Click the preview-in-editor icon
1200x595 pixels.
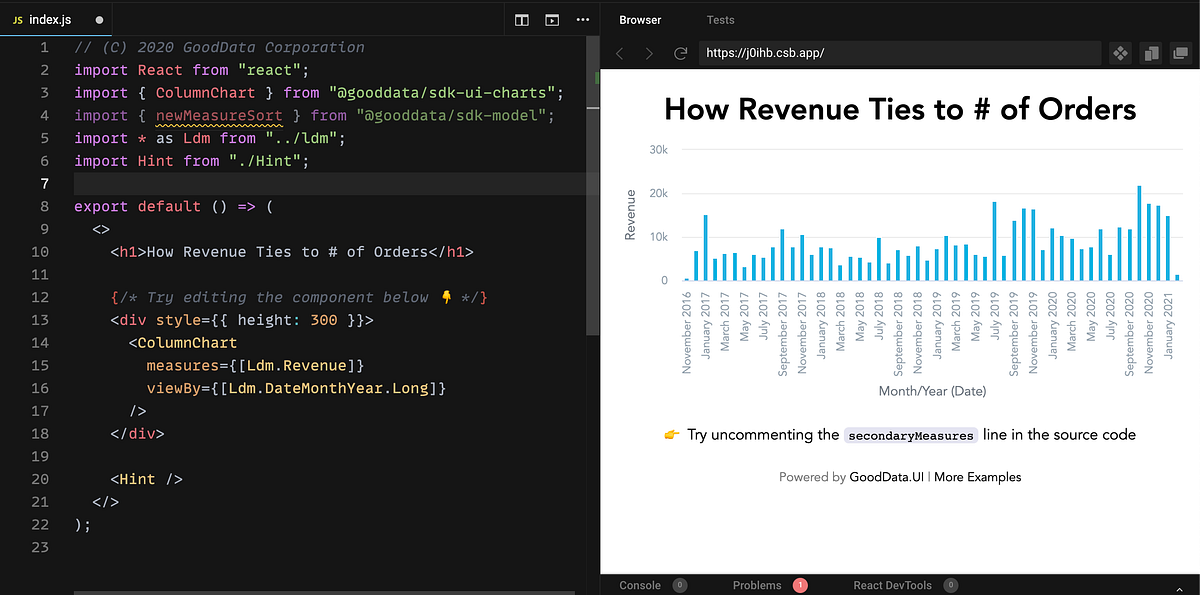pyautogui.click(x=552, y=20)
